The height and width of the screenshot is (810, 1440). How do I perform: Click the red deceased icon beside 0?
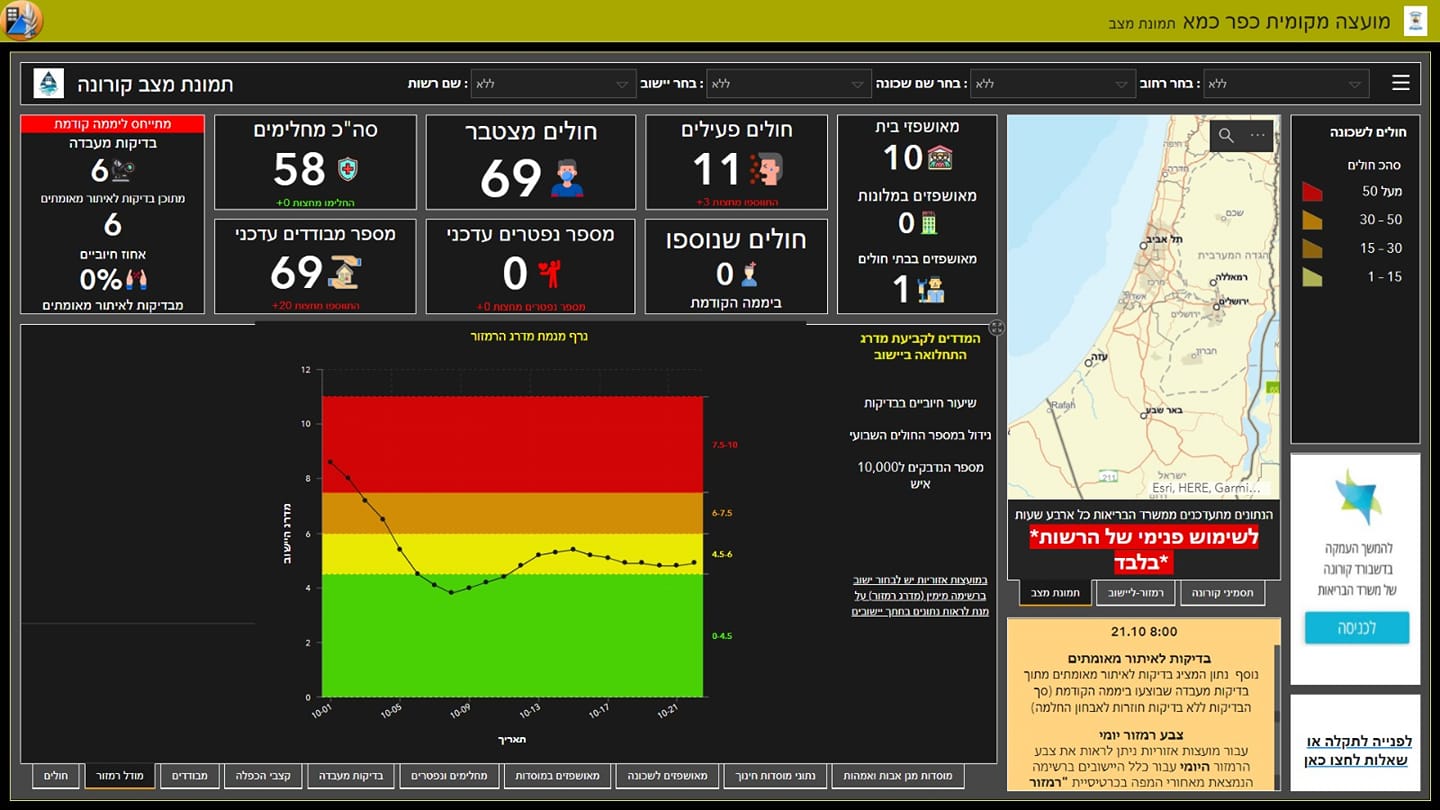click(x=550, y=273)
